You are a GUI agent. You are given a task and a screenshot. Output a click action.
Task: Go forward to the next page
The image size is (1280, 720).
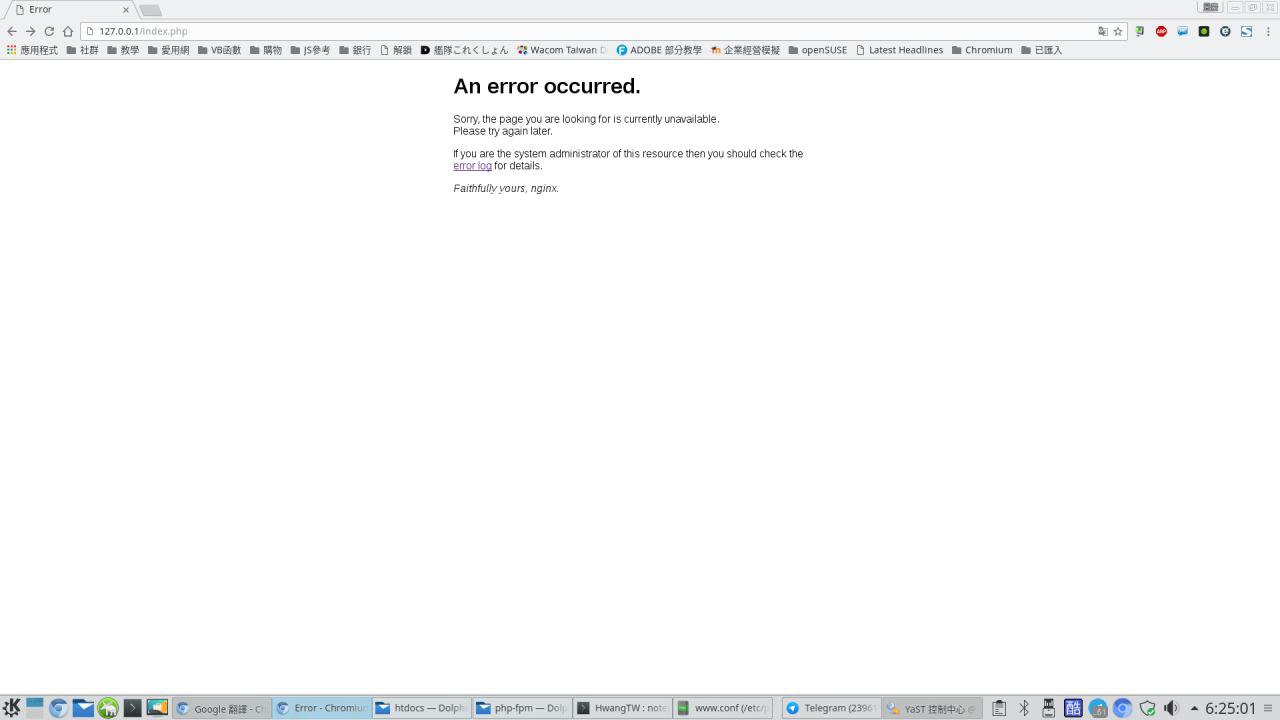click(30, 31)
